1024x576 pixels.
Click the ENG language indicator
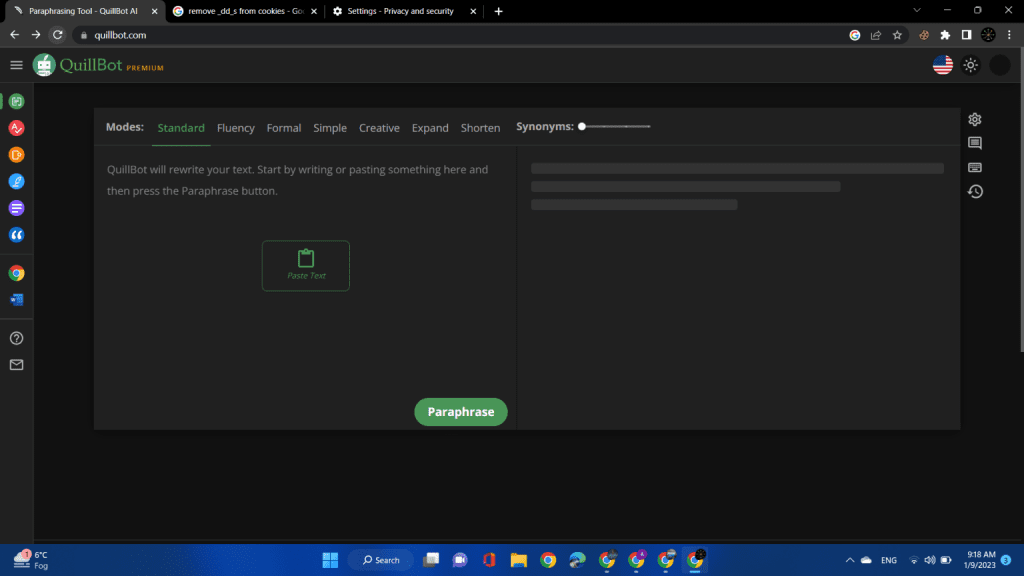(889, 560)
